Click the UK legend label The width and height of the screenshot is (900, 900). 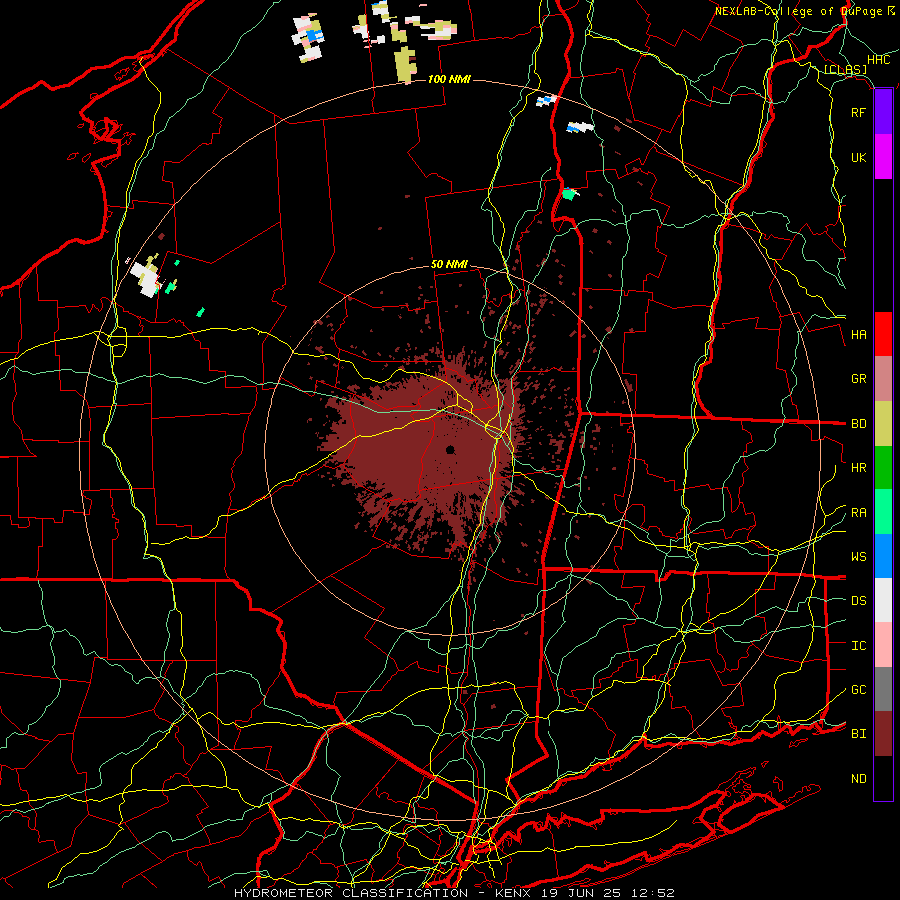pyautogui.click(x=858, y=158)
